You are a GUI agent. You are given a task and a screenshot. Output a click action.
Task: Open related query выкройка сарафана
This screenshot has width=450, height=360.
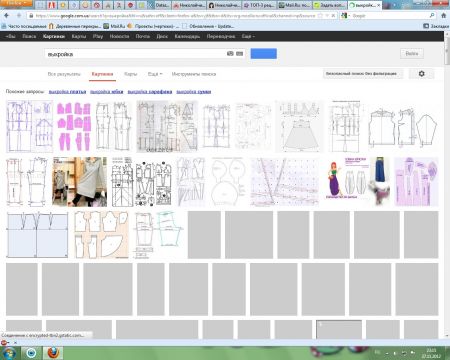click(x=150, y=92)
